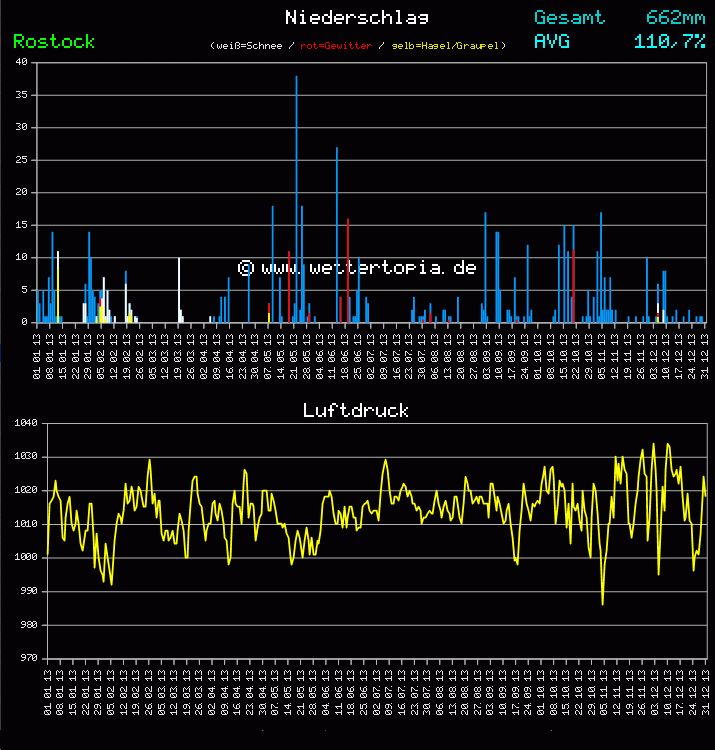Click the red rot=Gewitter legend entry
This screenshot has width=715, height=750.
coord(336,46)
